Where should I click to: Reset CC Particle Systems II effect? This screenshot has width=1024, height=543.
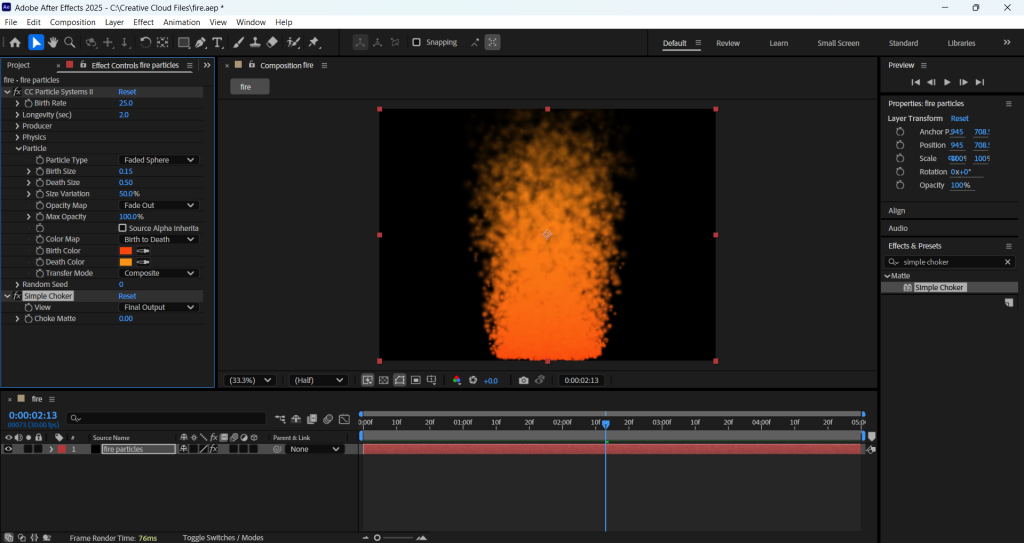(x=127, y=92)
